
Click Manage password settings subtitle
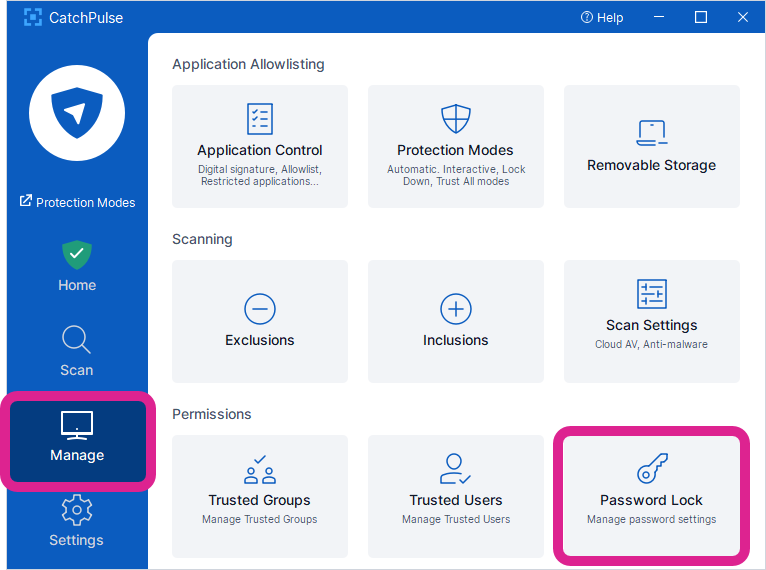(652, 519)
